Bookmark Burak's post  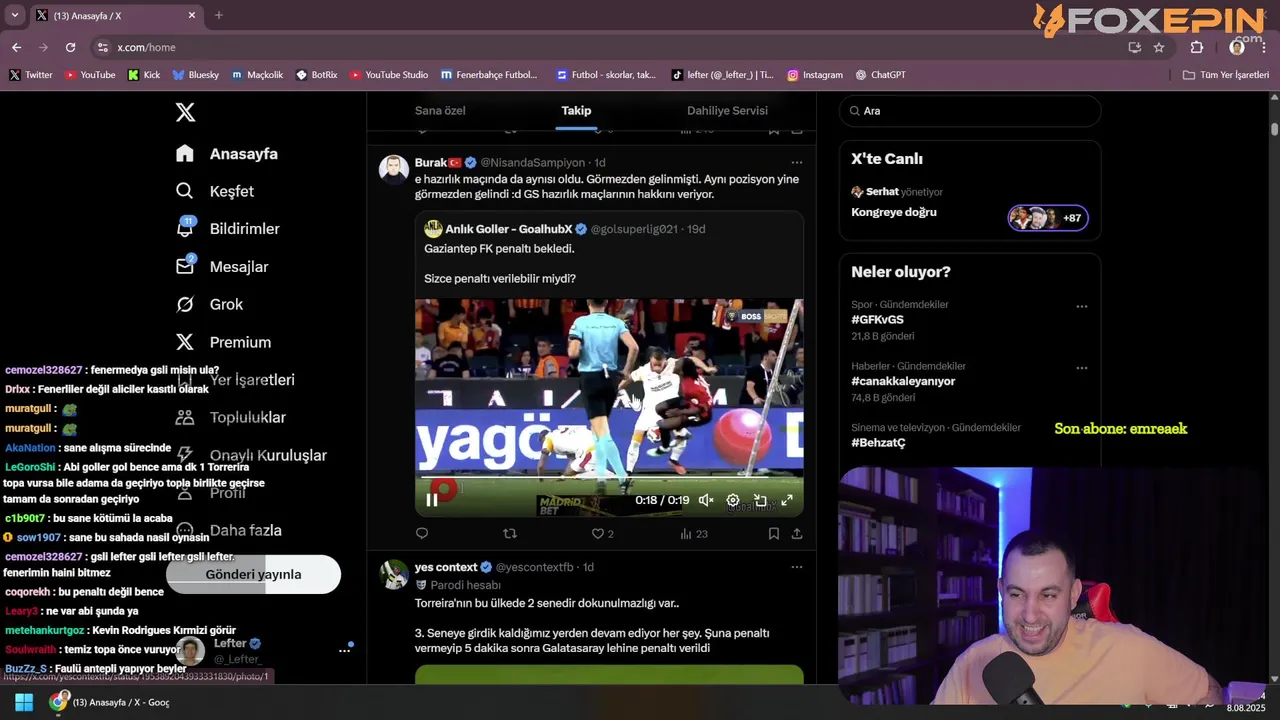pyautogui.click(x=774, y=534)
